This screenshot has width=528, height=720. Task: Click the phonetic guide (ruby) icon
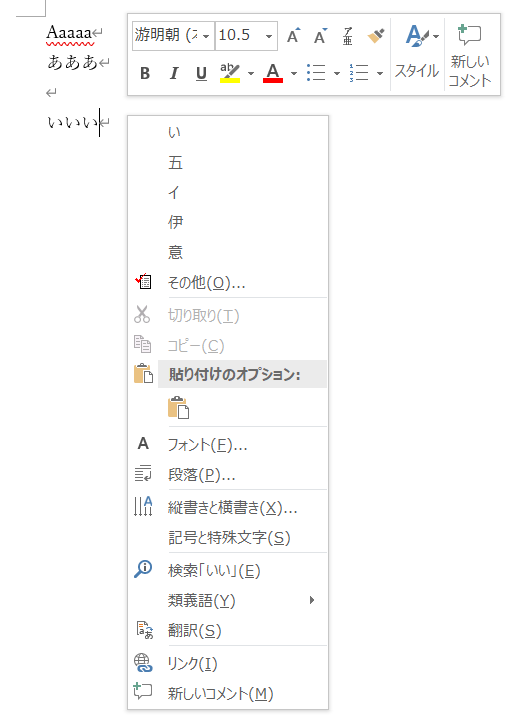(x=348, y=35)
